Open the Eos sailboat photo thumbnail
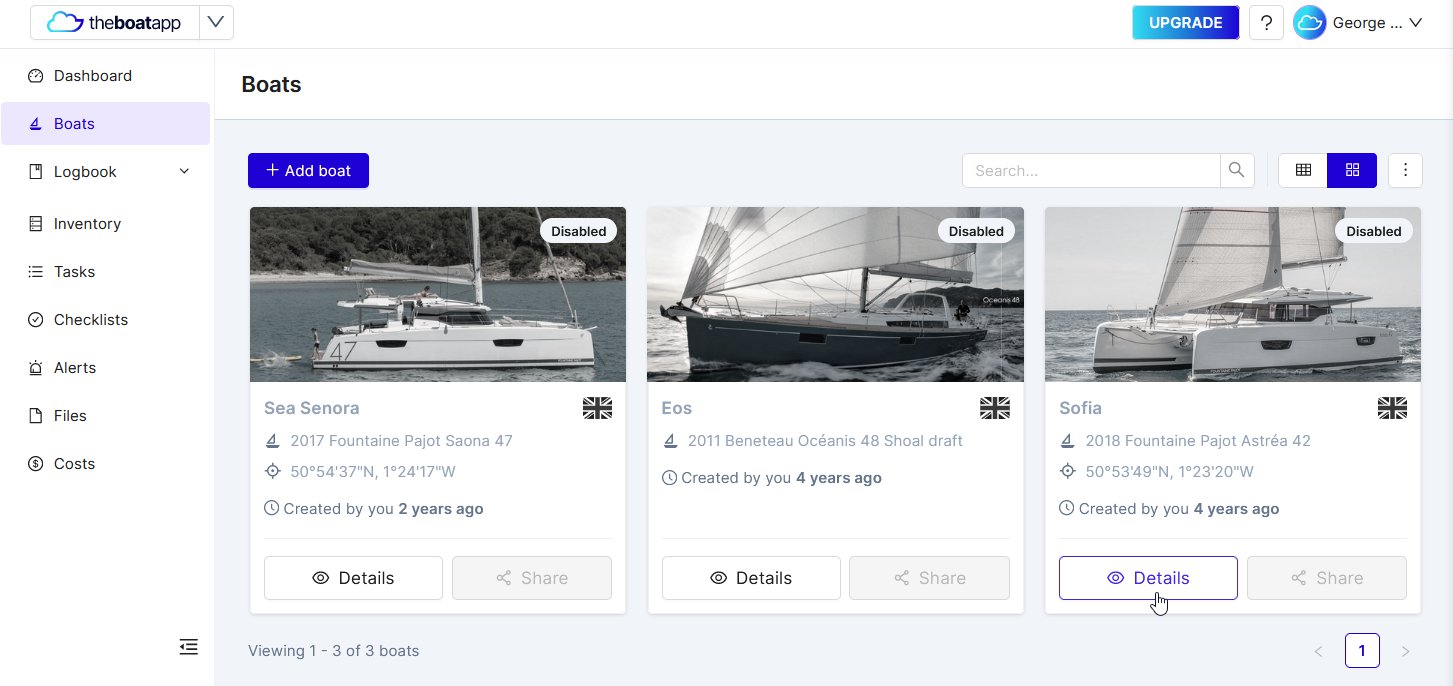Image resolution: width=1453 pixels, height=686 pixels. (835, 294)
